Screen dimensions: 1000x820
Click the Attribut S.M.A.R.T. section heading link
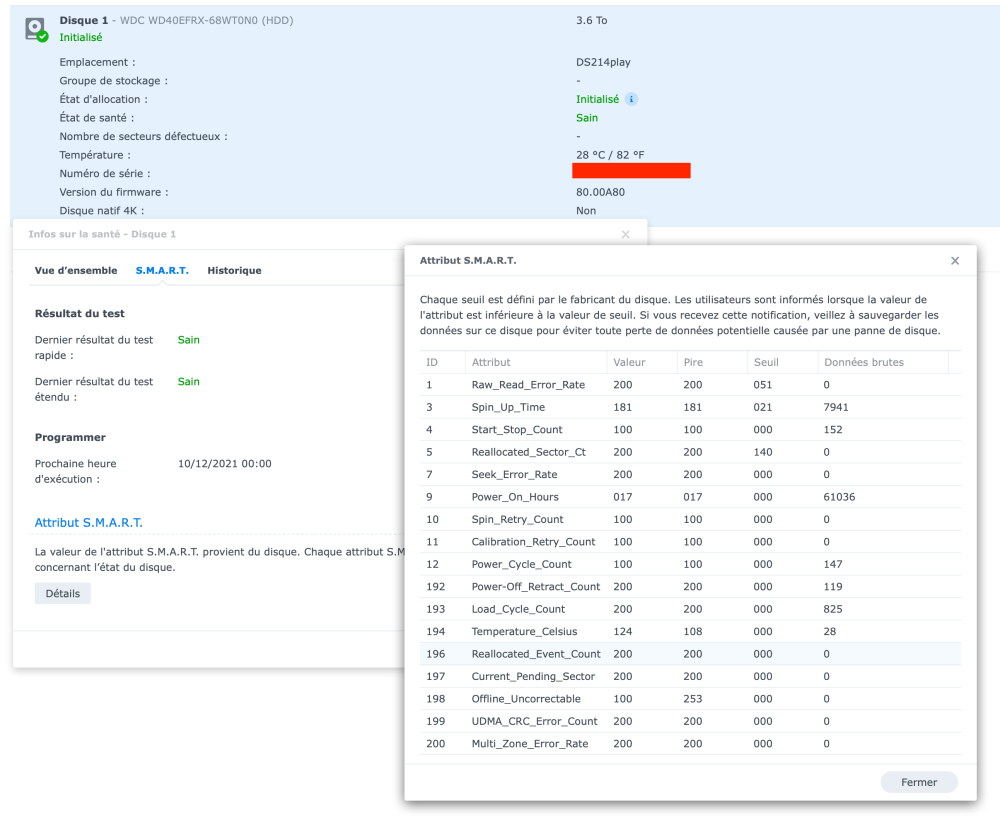(x=89, y=523)
